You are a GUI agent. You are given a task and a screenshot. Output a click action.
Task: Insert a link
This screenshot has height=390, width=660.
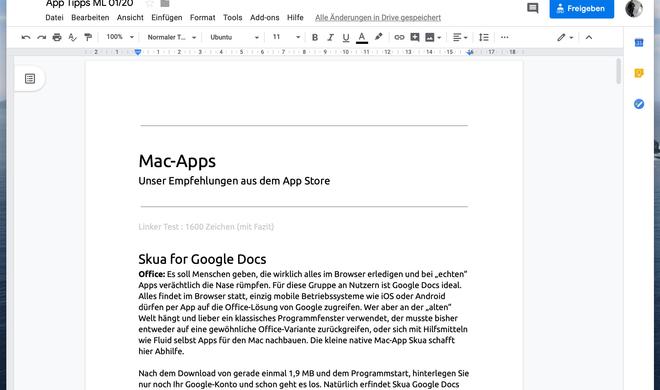pyautogui.click(x=399, y=37)
